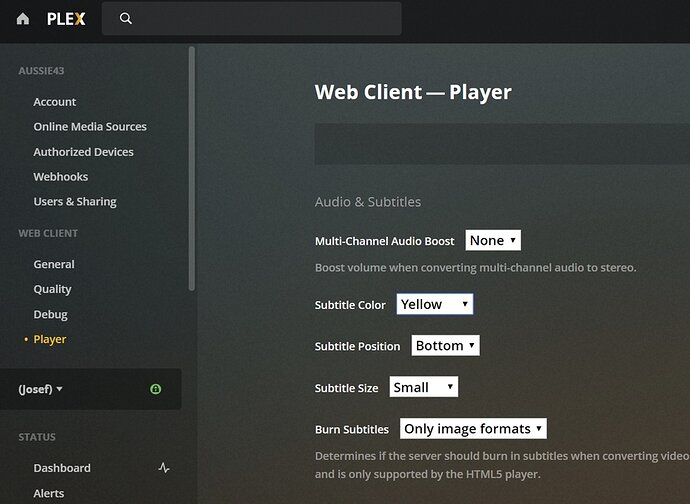This screenshot has height=504, width=690.
Task: Click the Web Client — Player heading
Action: click(x=413, y=92)
